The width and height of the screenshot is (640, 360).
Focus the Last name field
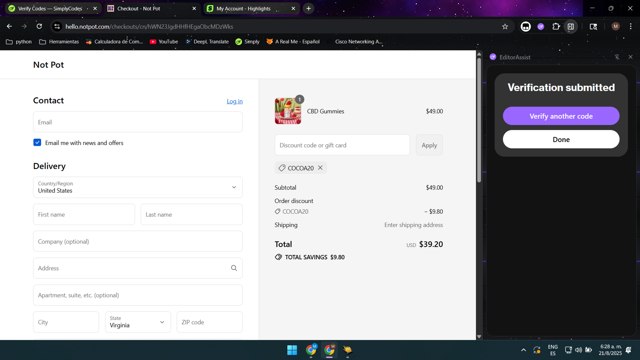click(x=191, y=214)
